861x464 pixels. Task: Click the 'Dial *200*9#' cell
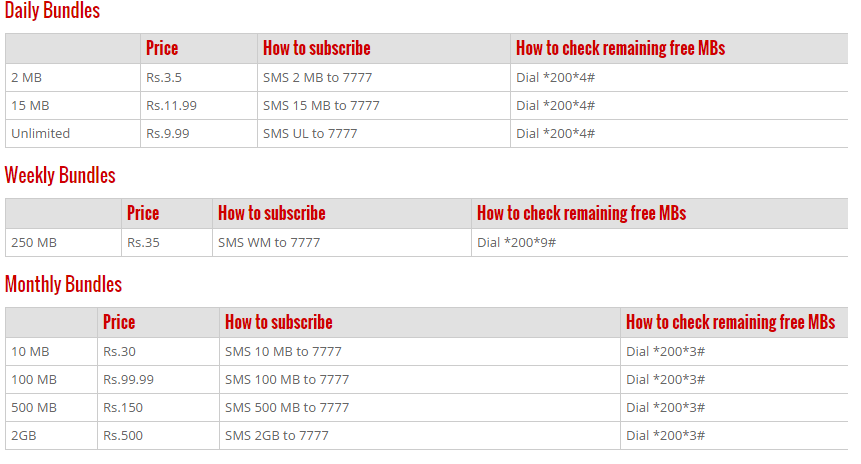coord(660,242)
